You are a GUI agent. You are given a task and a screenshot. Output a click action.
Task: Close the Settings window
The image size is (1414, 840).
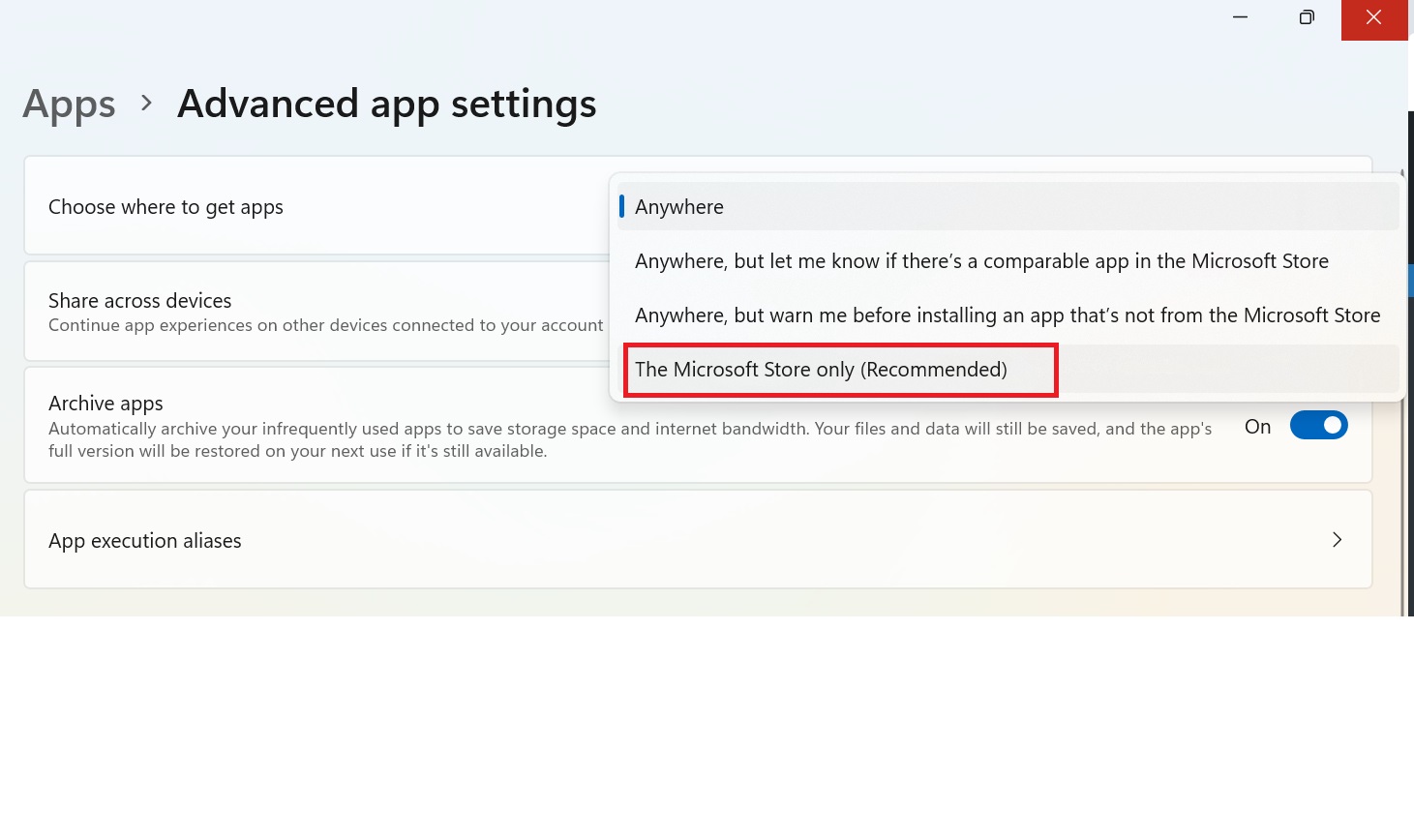click(1373, 17)
